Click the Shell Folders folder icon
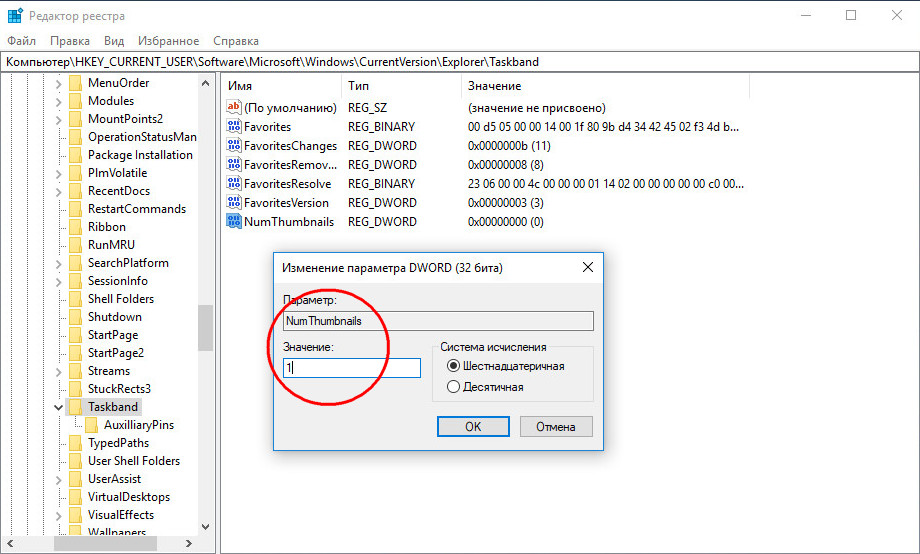The width and height of the screenshot is (920, 554). click(75, 299)
